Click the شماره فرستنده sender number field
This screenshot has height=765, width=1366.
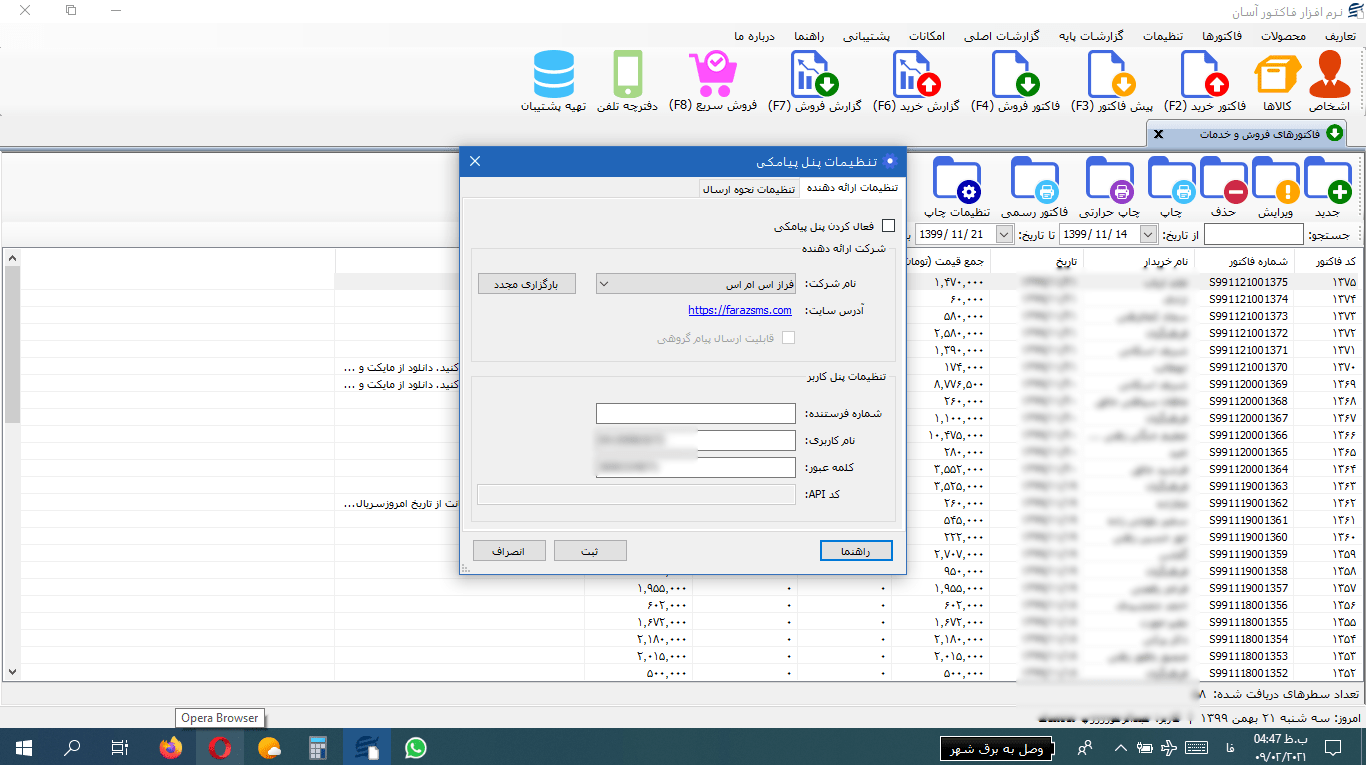click(x=696, y=413)
